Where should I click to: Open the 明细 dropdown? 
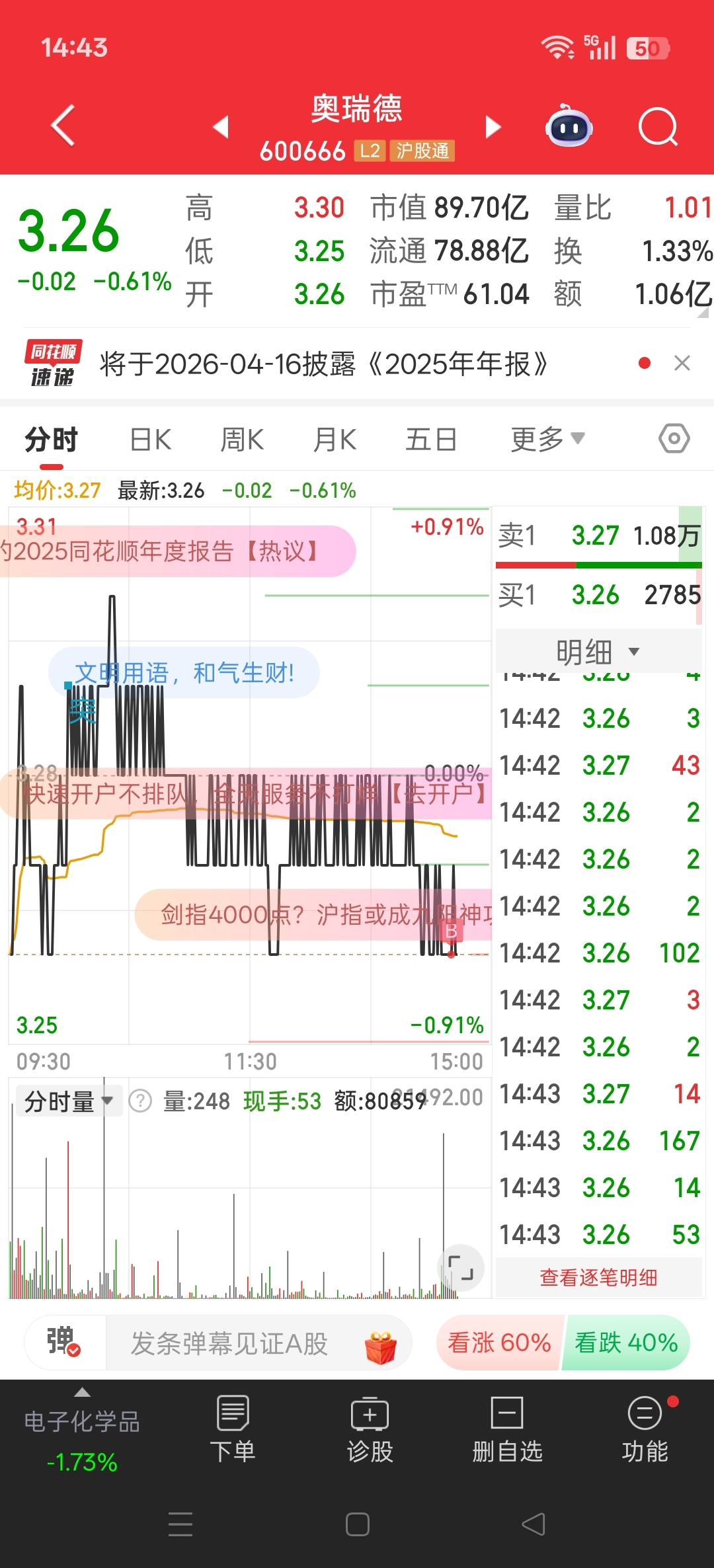[x=598, y=652]
